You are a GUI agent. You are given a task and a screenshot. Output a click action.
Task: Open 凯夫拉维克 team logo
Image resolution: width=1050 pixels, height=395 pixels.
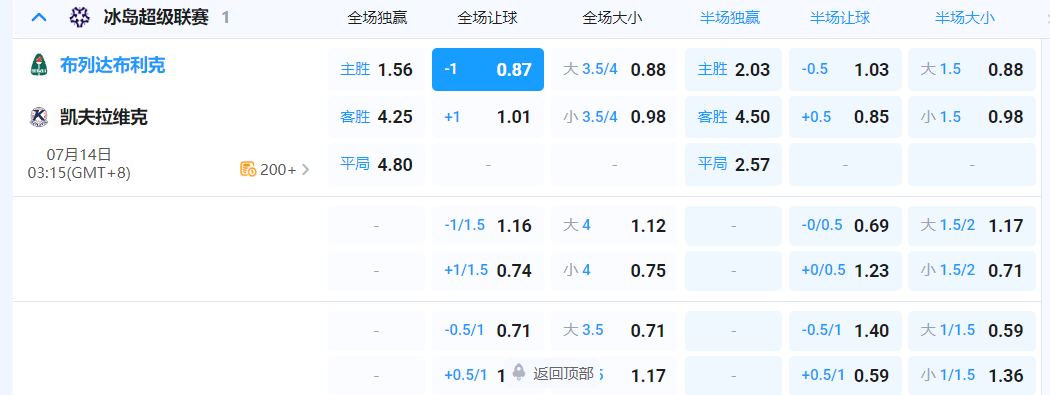[x=39, y=117]
